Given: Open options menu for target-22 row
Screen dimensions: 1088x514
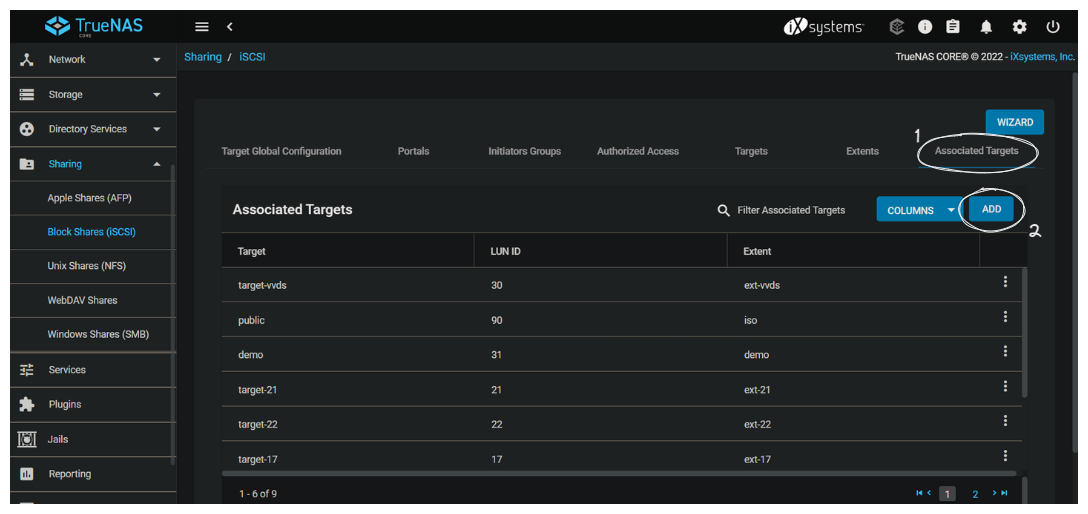Looking at the screenshot, I should coord(1005,420).
